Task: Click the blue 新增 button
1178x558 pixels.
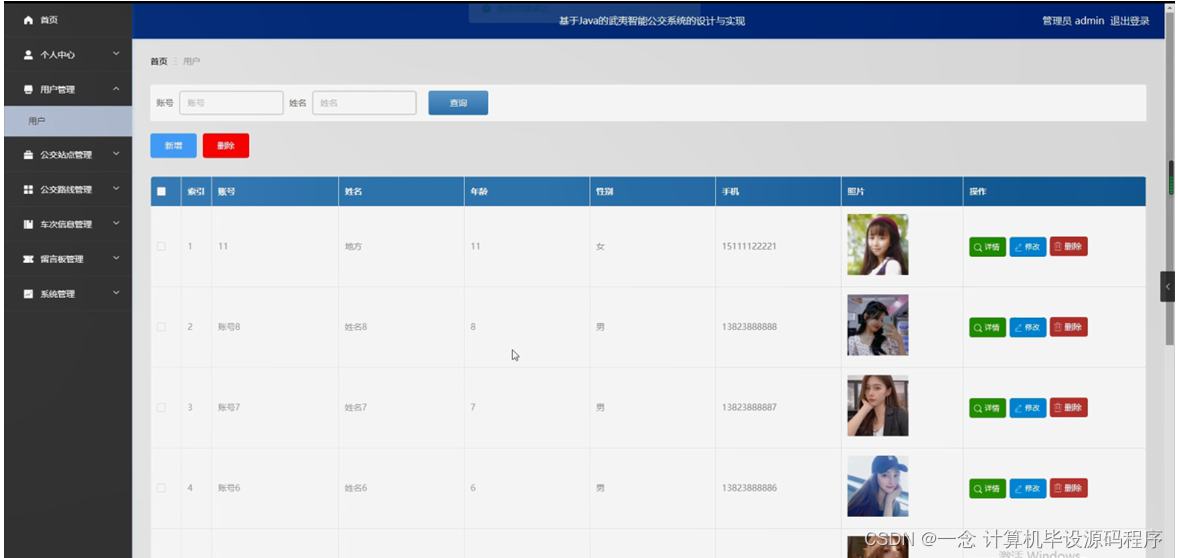Action: (174, 146)
